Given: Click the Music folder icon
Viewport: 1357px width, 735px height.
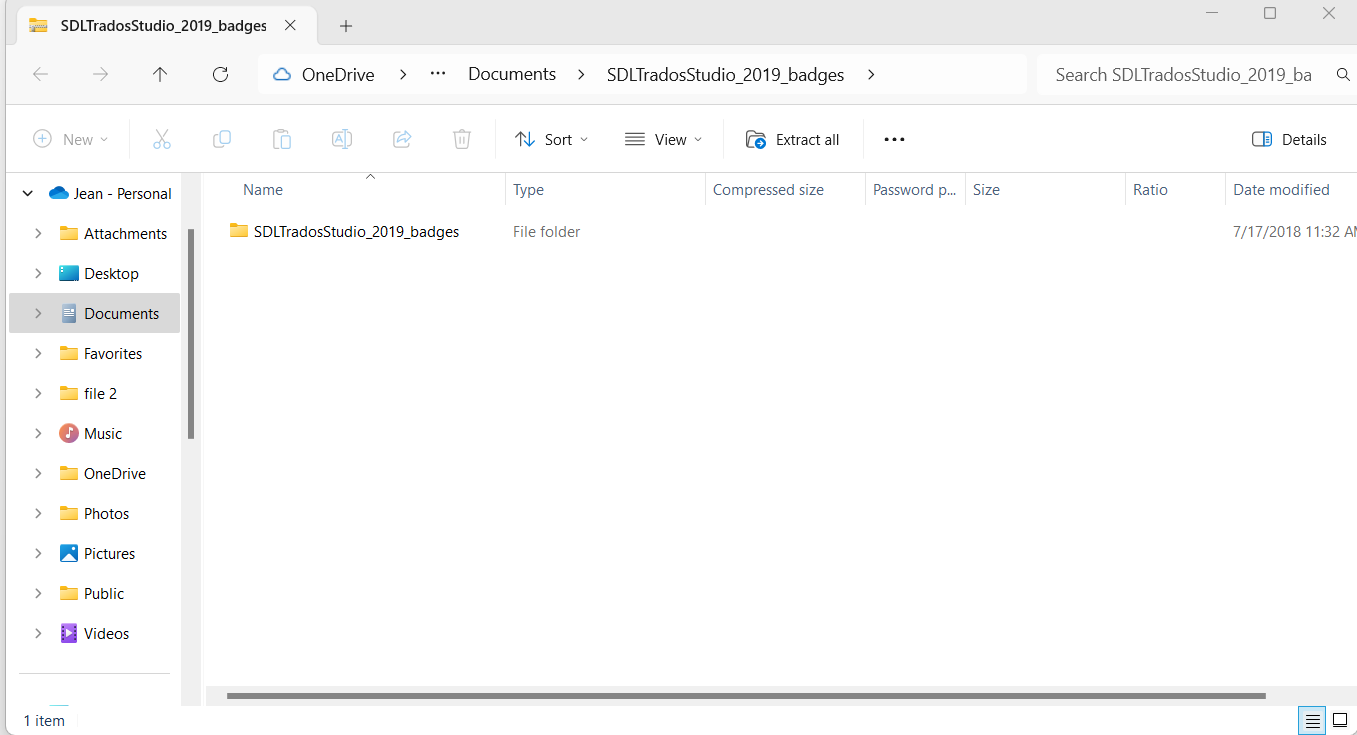Looking at the screenshot, I should (69, 433).
